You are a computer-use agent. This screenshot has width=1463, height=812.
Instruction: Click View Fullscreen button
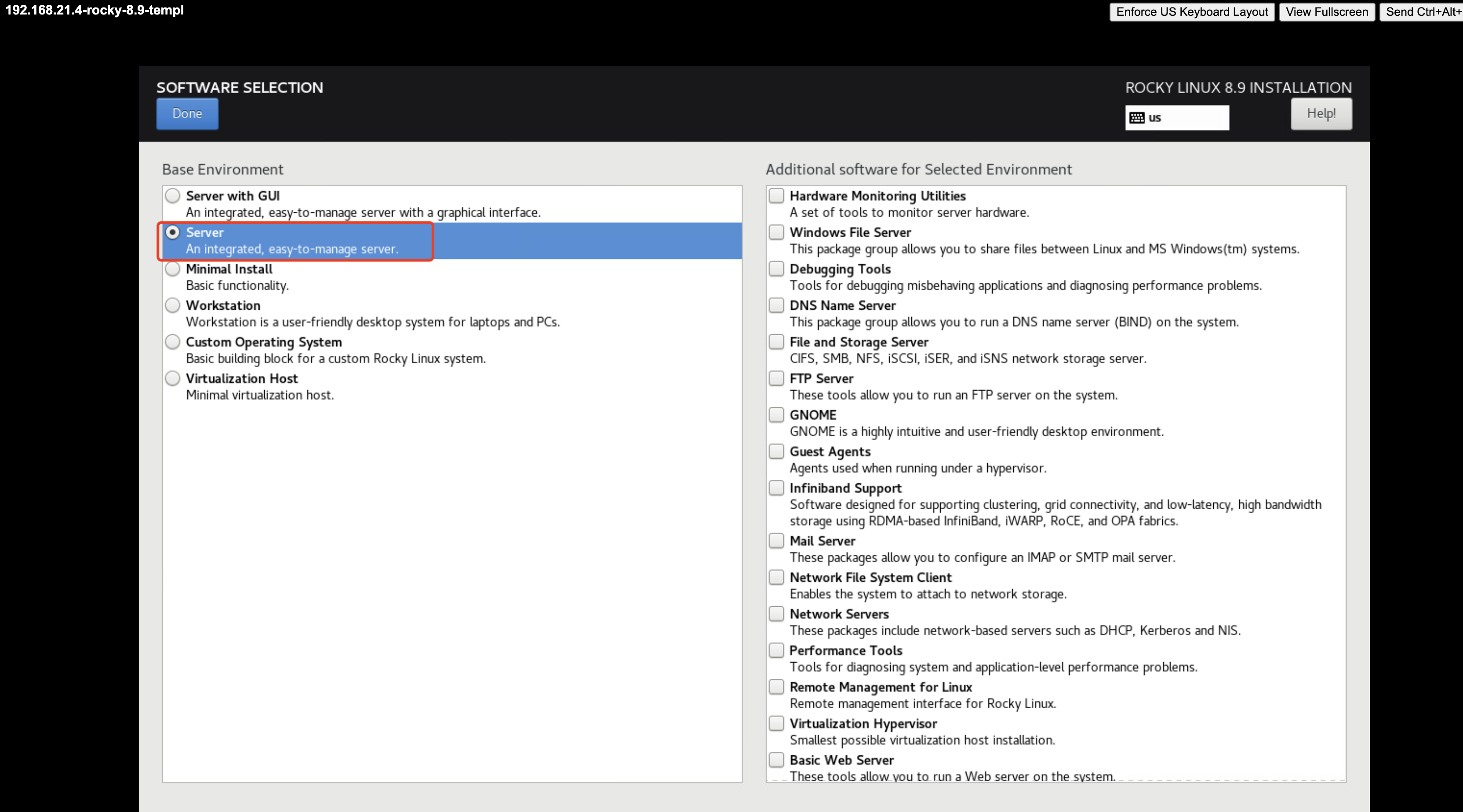point(1327,12)
